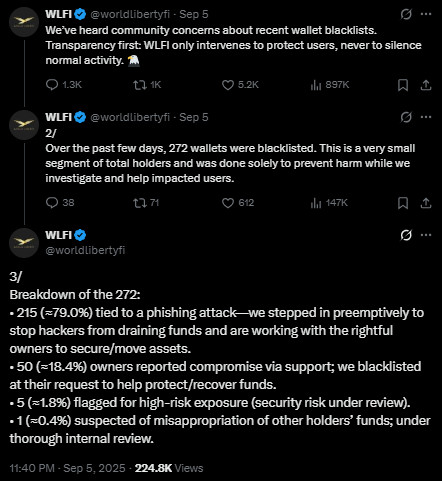The image size is (442, 481).
Task: Open Grok icon on the 3/ tweet
Action: click(x=406, y=235)
